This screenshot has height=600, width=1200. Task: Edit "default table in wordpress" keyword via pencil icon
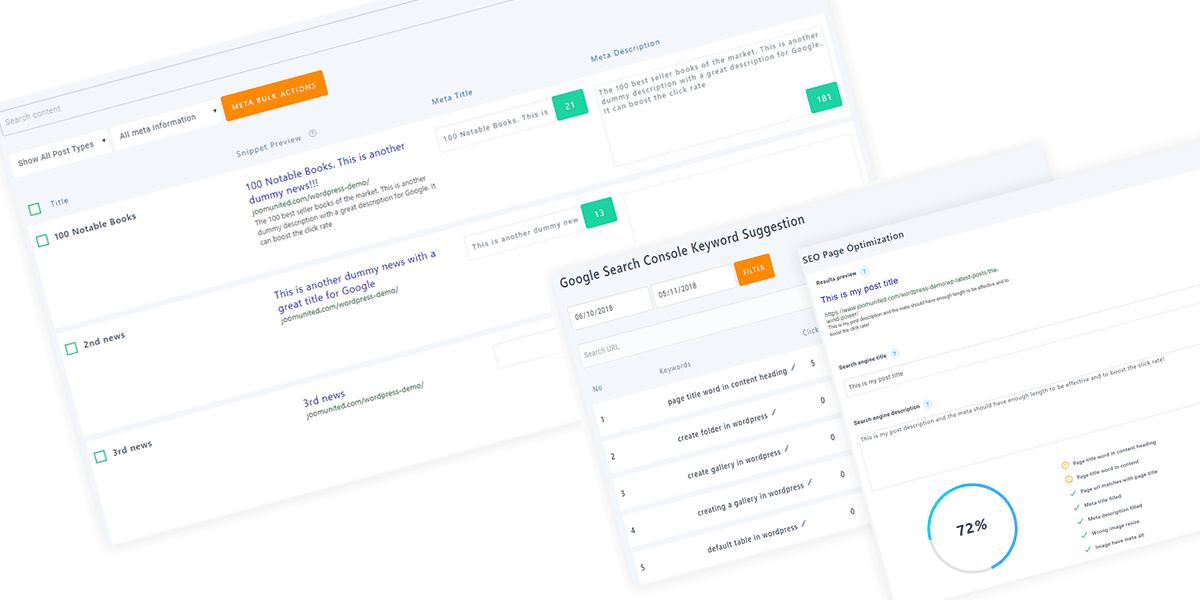click(x=804, y=523)
